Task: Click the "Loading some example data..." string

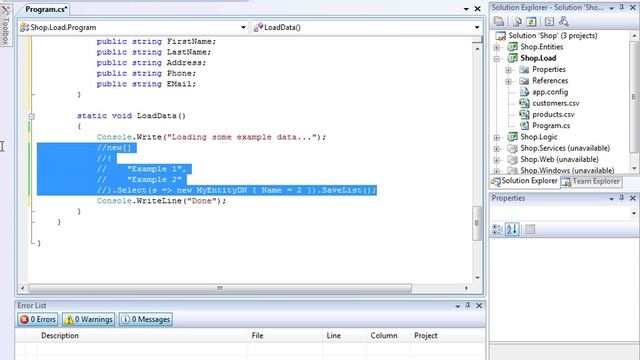Action: point(242,137)
